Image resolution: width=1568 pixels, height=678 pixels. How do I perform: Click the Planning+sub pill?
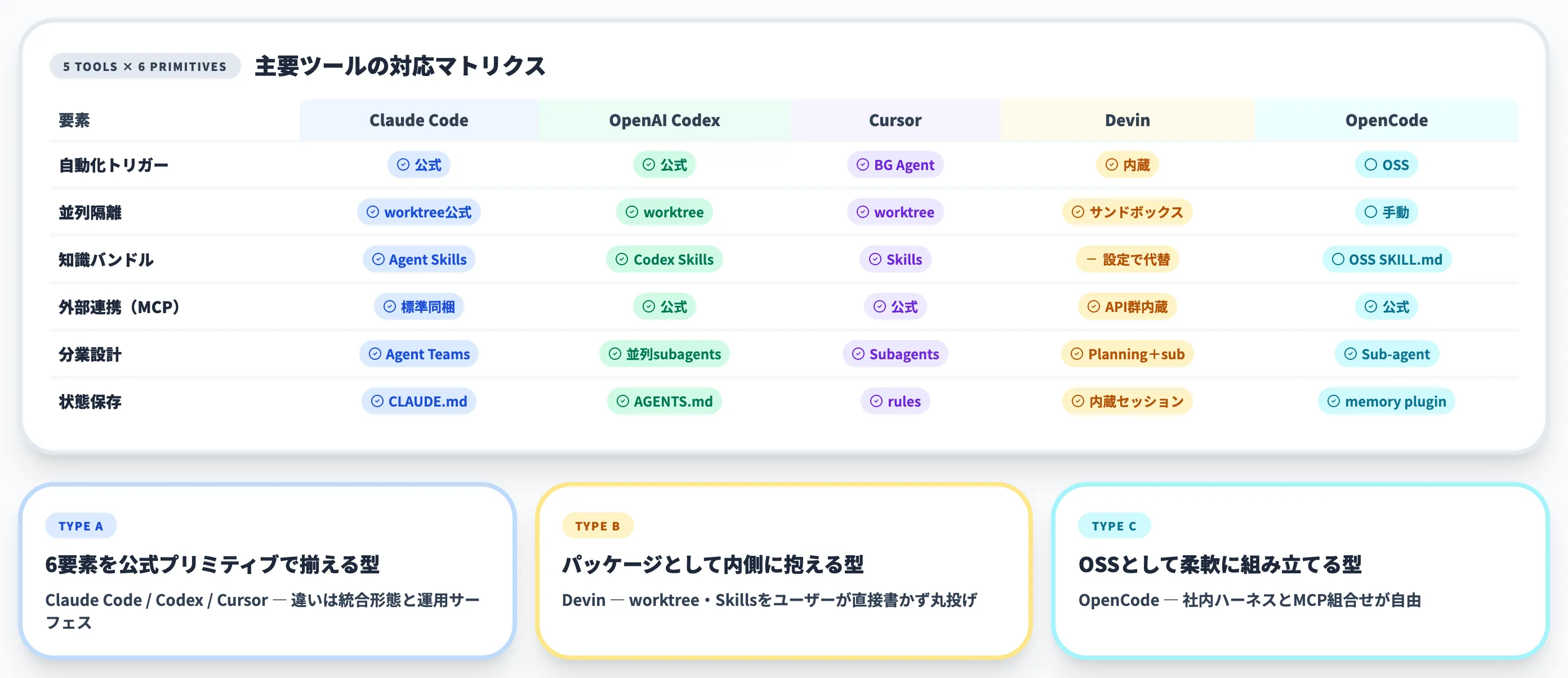(x=1128, y=354)
